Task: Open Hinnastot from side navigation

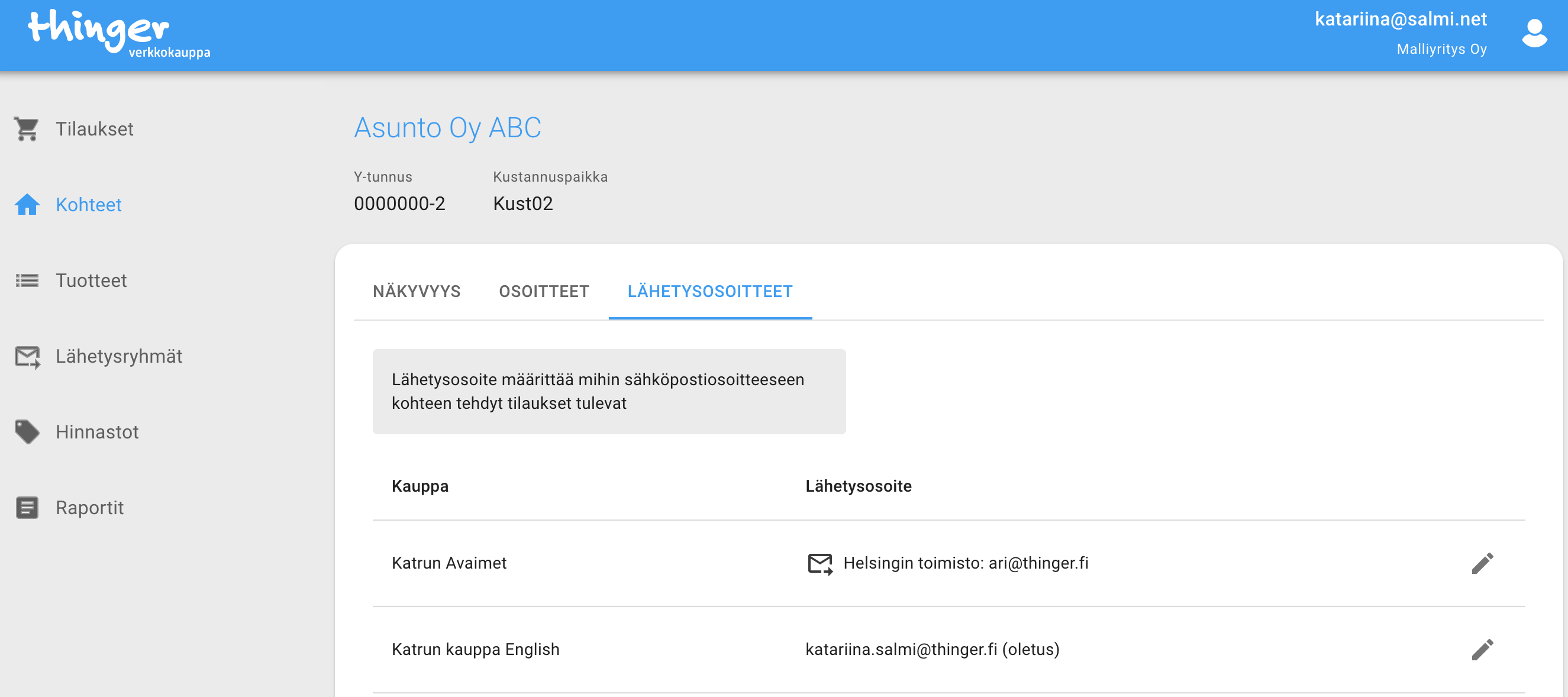Action: [98, 432]
